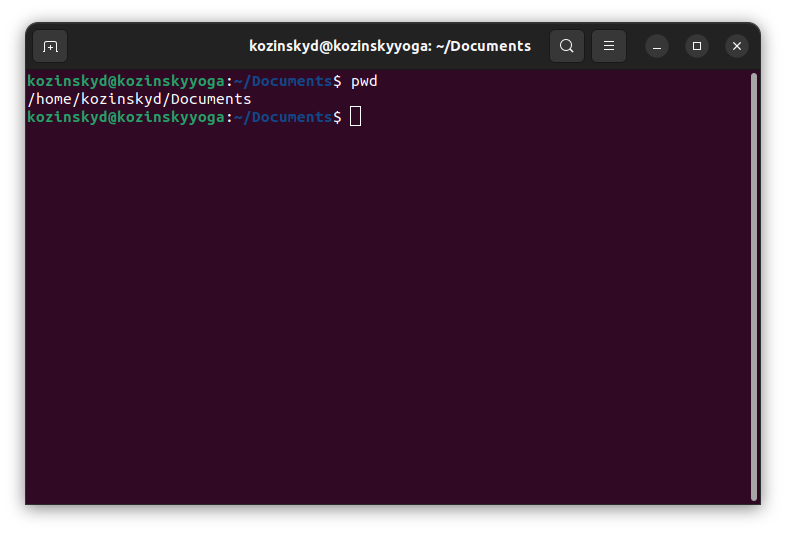
Task: Open the hamburger menu
Action: tap(609, 46)
